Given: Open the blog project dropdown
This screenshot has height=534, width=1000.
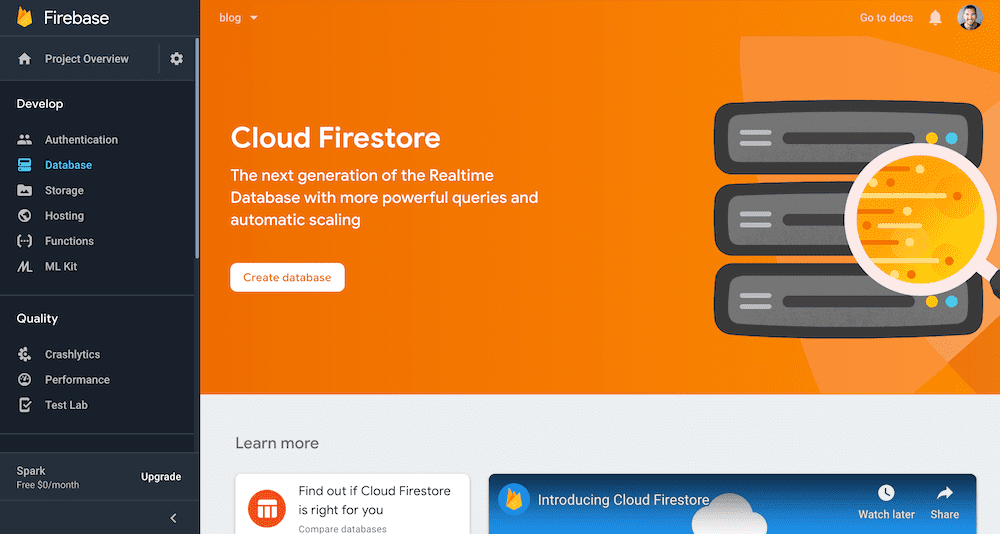Looking at the screenshot, I should [x=239, y=18].
